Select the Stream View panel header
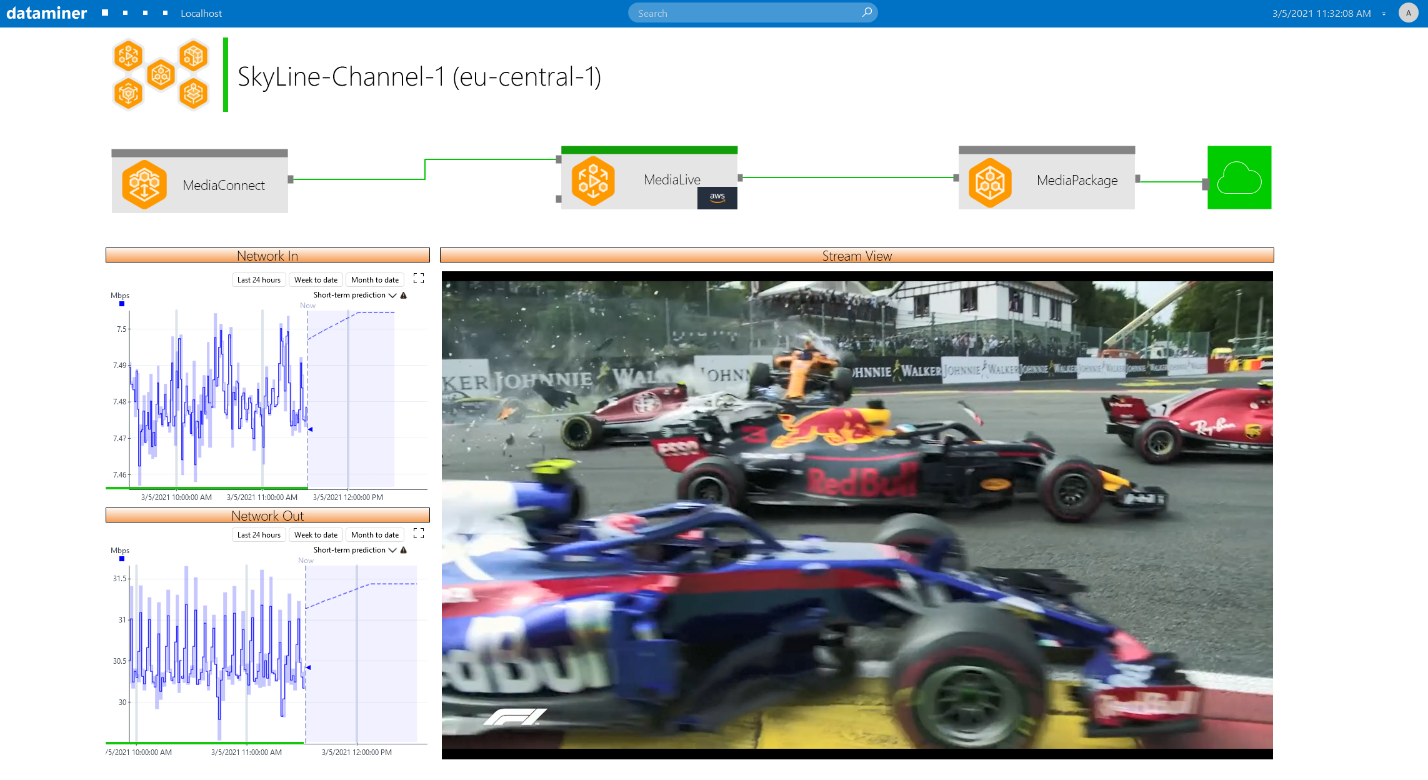The width and height of the screenshot is (1428, 780). [x=857, y=255]
